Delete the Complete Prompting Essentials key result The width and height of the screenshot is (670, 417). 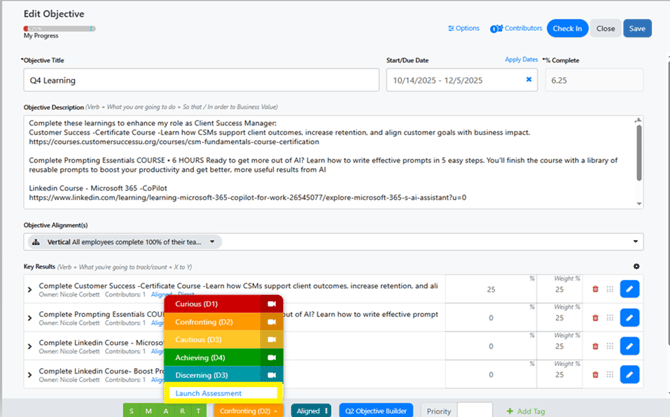click(596, 319)
